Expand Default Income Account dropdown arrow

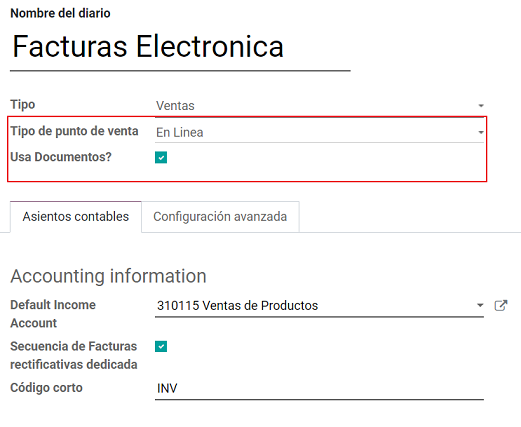[480, 305]
